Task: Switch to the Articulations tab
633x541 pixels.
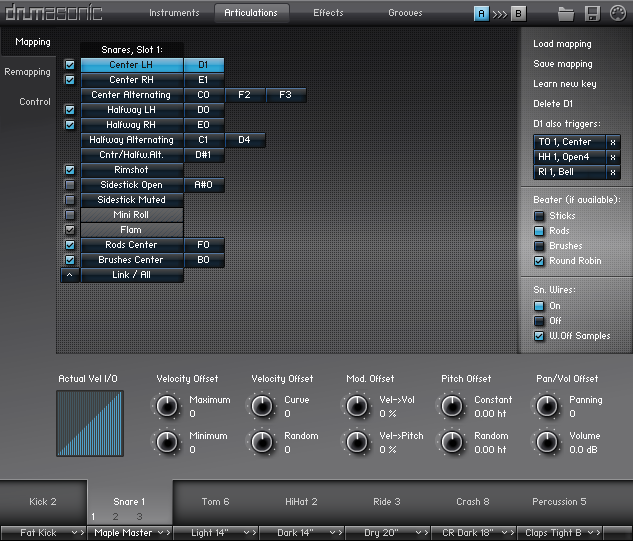Action: tap(251, 13)
